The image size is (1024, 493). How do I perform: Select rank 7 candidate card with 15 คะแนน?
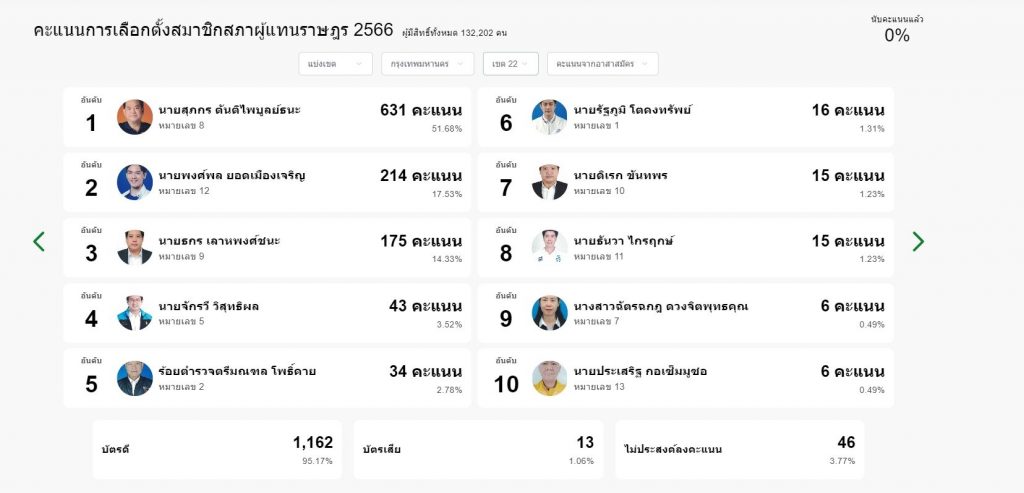(686, 182)
